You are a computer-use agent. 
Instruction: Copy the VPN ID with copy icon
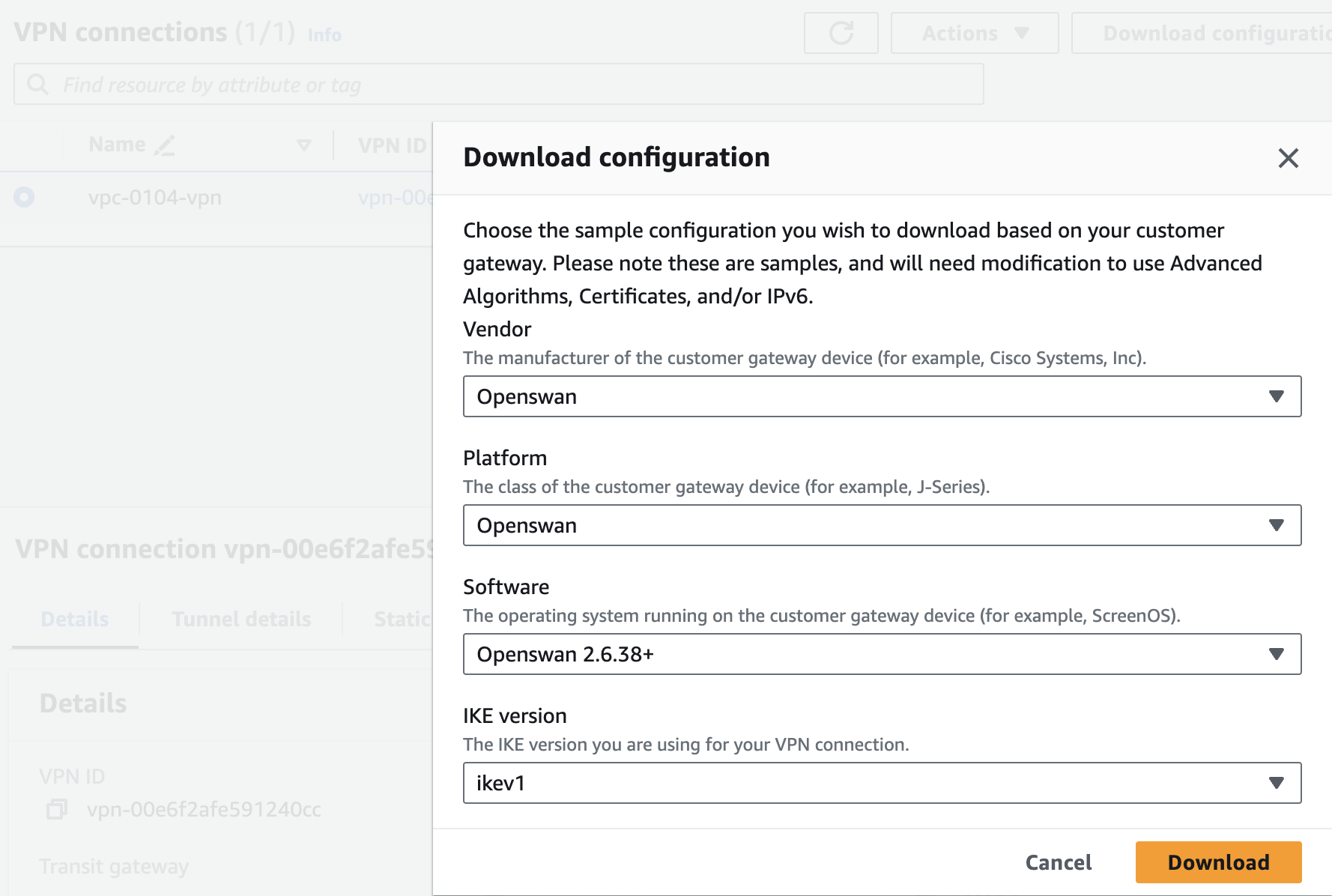tap(57, 809)
